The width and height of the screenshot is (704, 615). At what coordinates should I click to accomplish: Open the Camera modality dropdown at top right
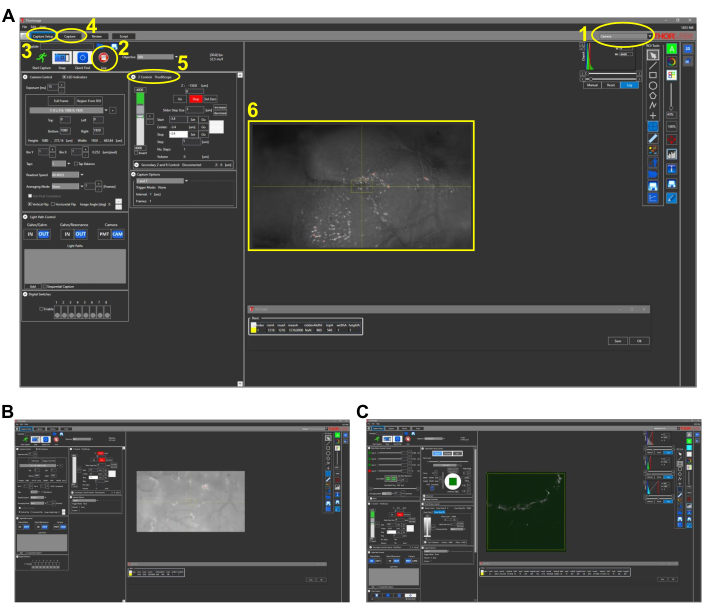point(625,36)
